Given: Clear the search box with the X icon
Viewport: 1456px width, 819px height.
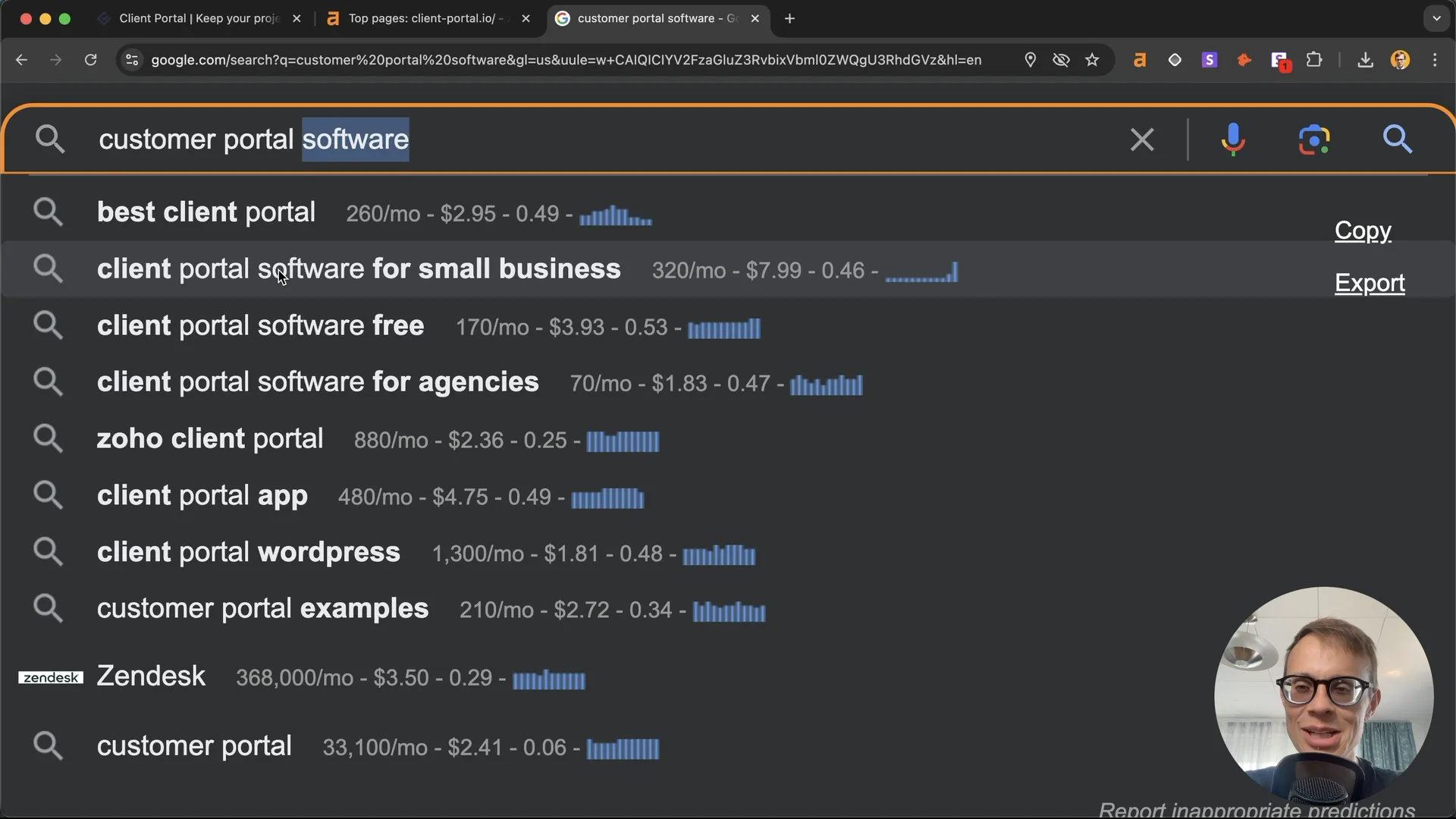Looking at the screenshot, I should 1142,140.
